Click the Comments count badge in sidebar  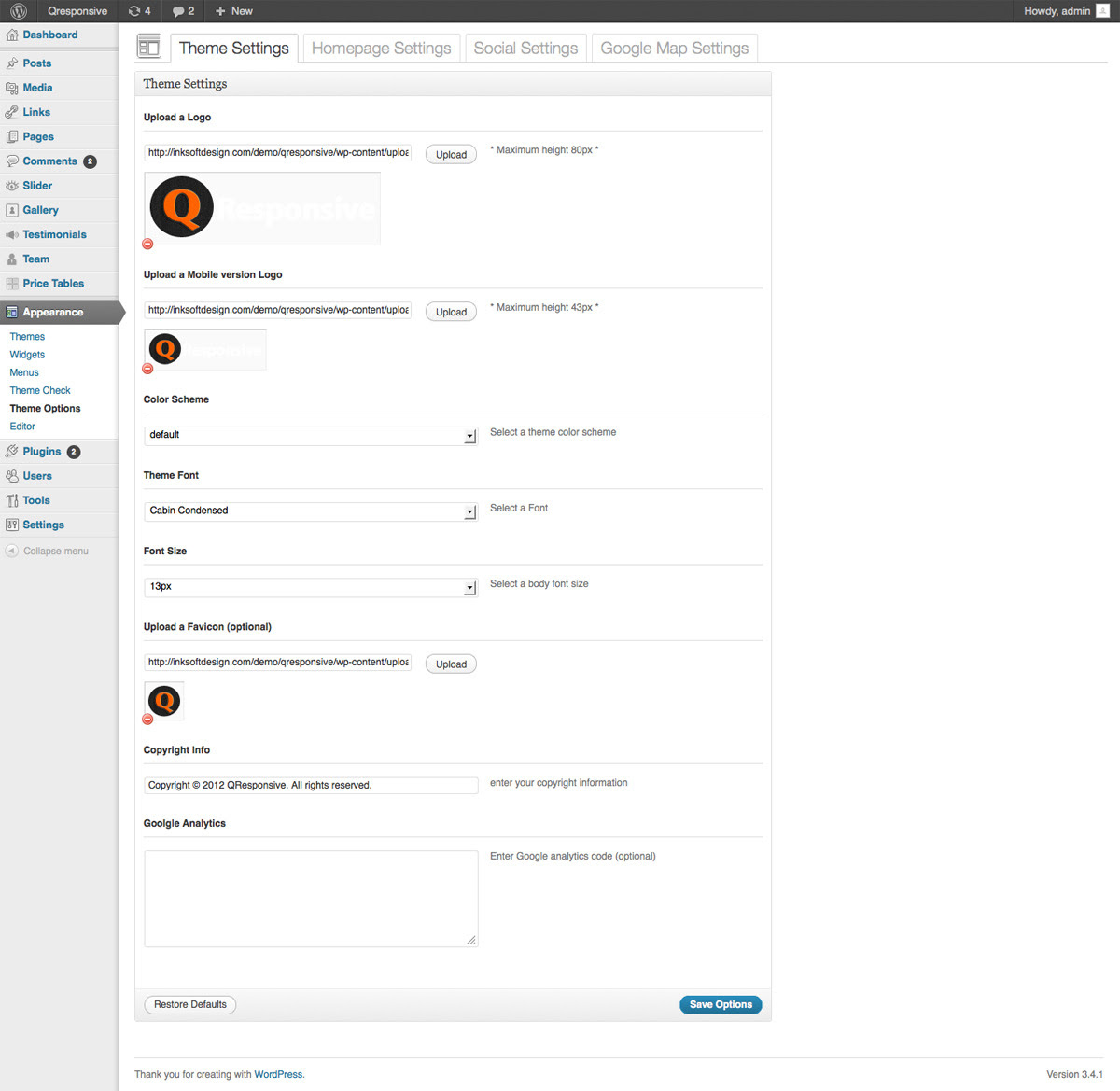(x=90, y=161)
